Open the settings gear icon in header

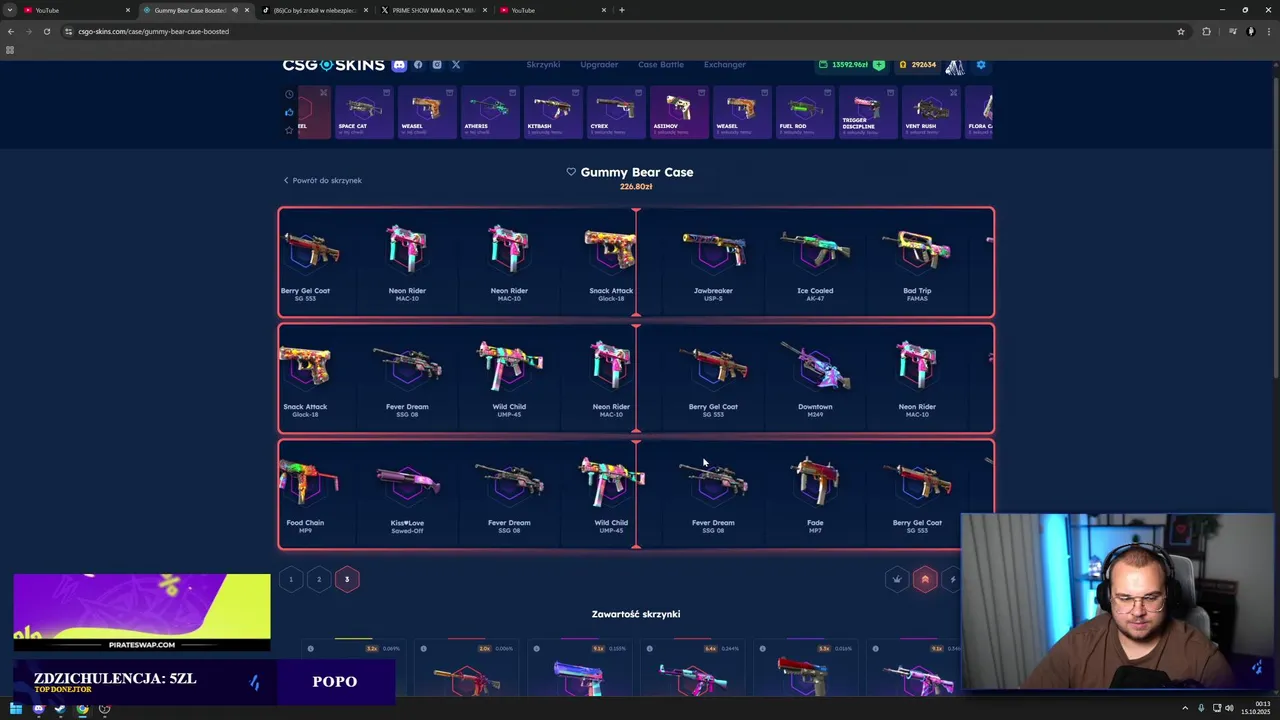click(981, 65)
